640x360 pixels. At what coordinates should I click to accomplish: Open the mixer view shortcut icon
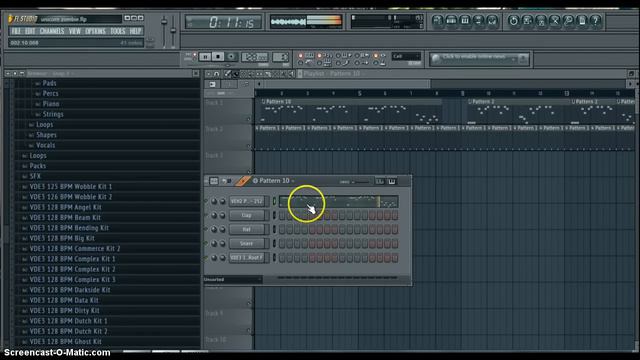click(492, 20)
